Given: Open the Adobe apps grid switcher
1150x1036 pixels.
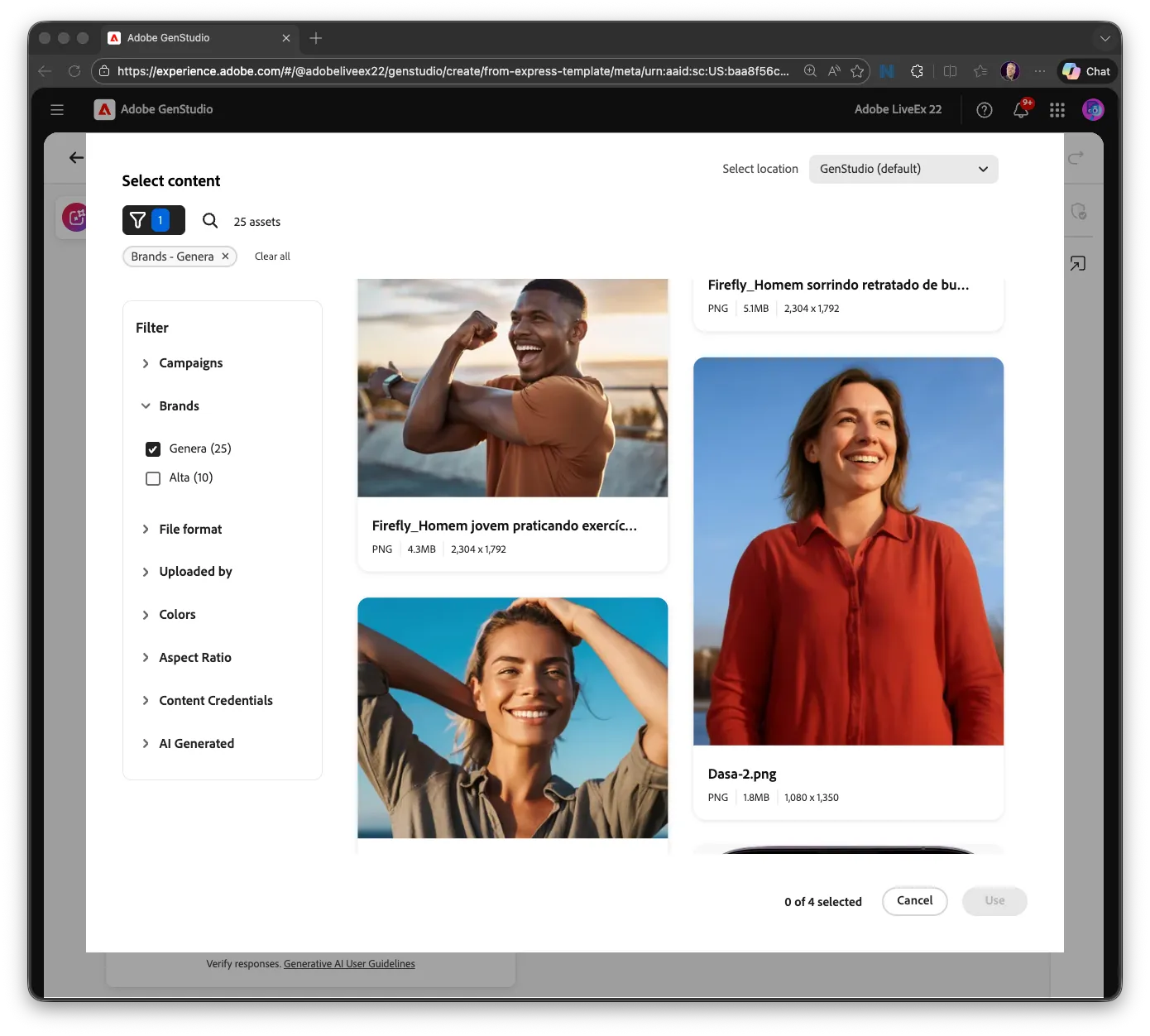Looking at the screenshot, I should tap(1057, 109).
